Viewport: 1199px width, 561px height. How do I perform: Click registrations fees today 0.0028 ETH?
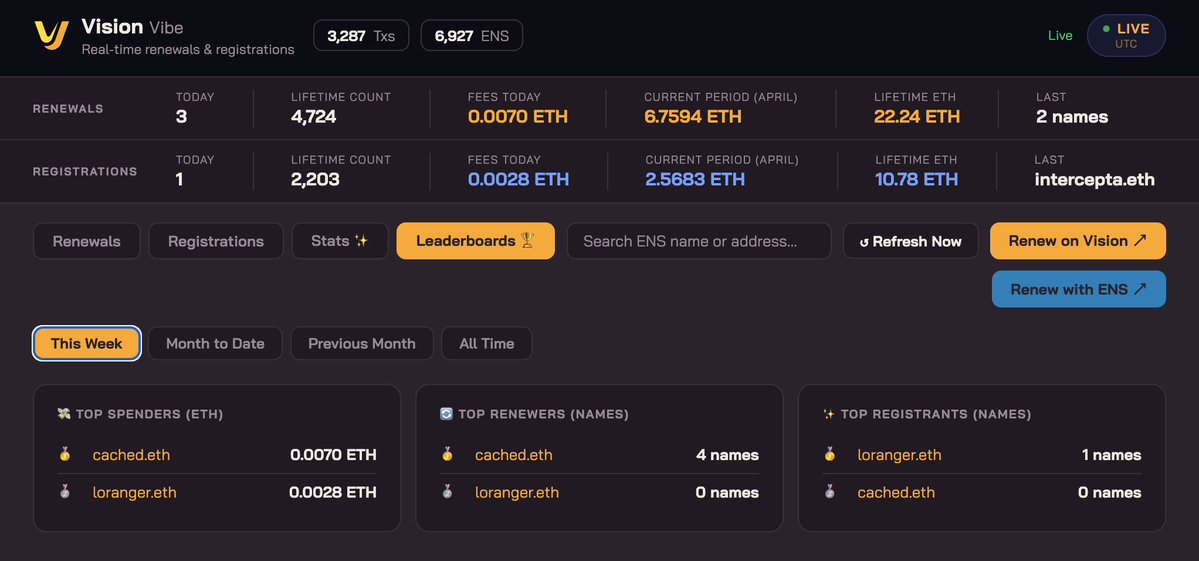518,180
